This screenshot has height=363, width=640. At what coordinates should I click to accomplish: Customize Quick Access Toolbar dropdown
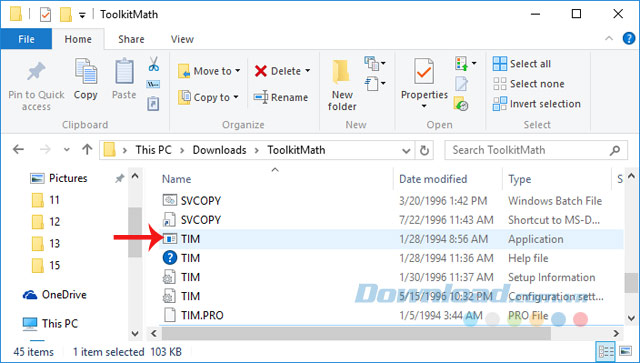pyautogui.click(x=82, y=16)
